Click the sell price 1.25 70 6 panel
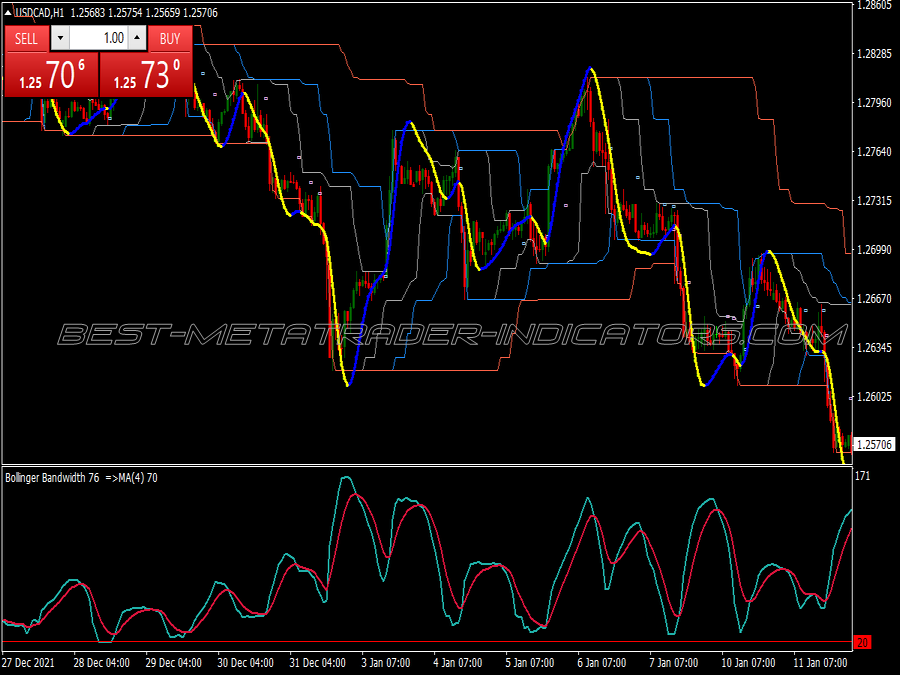Screen dimensions: 900x675 52,75
